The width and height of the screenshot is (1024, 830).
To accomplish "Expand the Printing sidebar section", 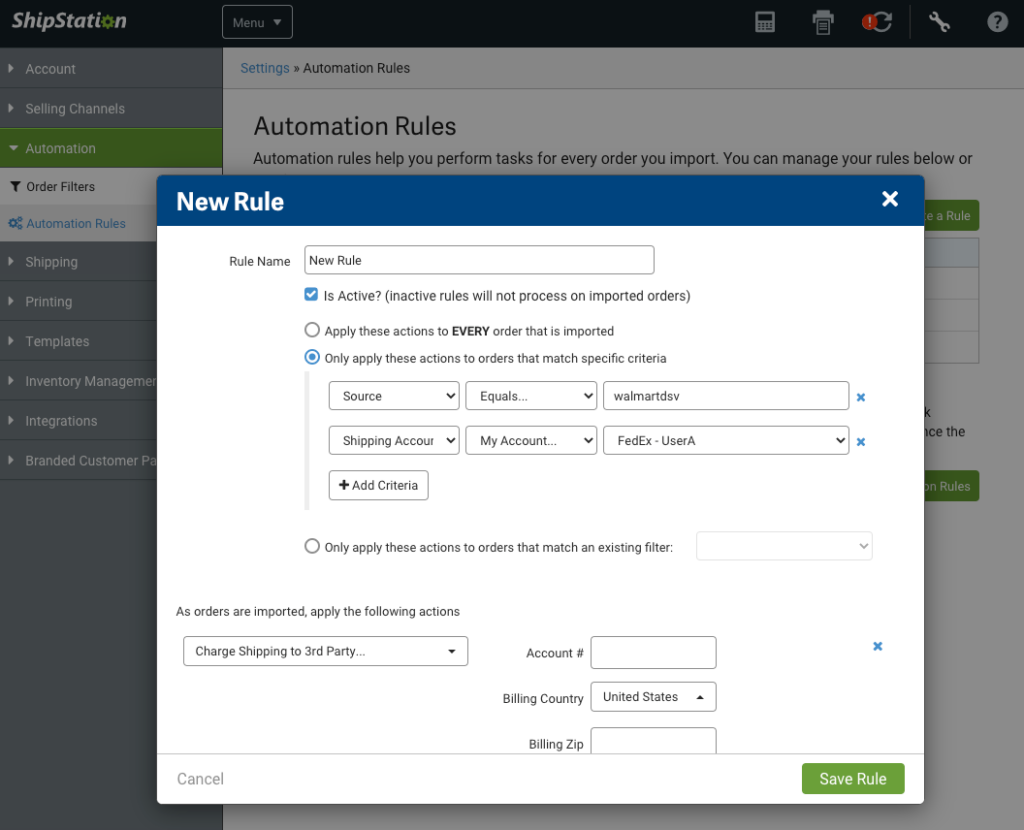I will [x=78, y=302].
